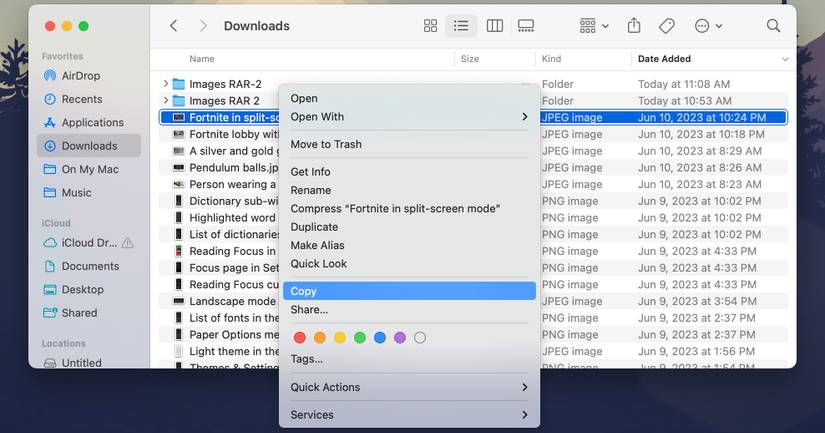The width and height of the screenshot is (825, 433).
Task: Sort by Date Added column header
Action: [664, 59]
